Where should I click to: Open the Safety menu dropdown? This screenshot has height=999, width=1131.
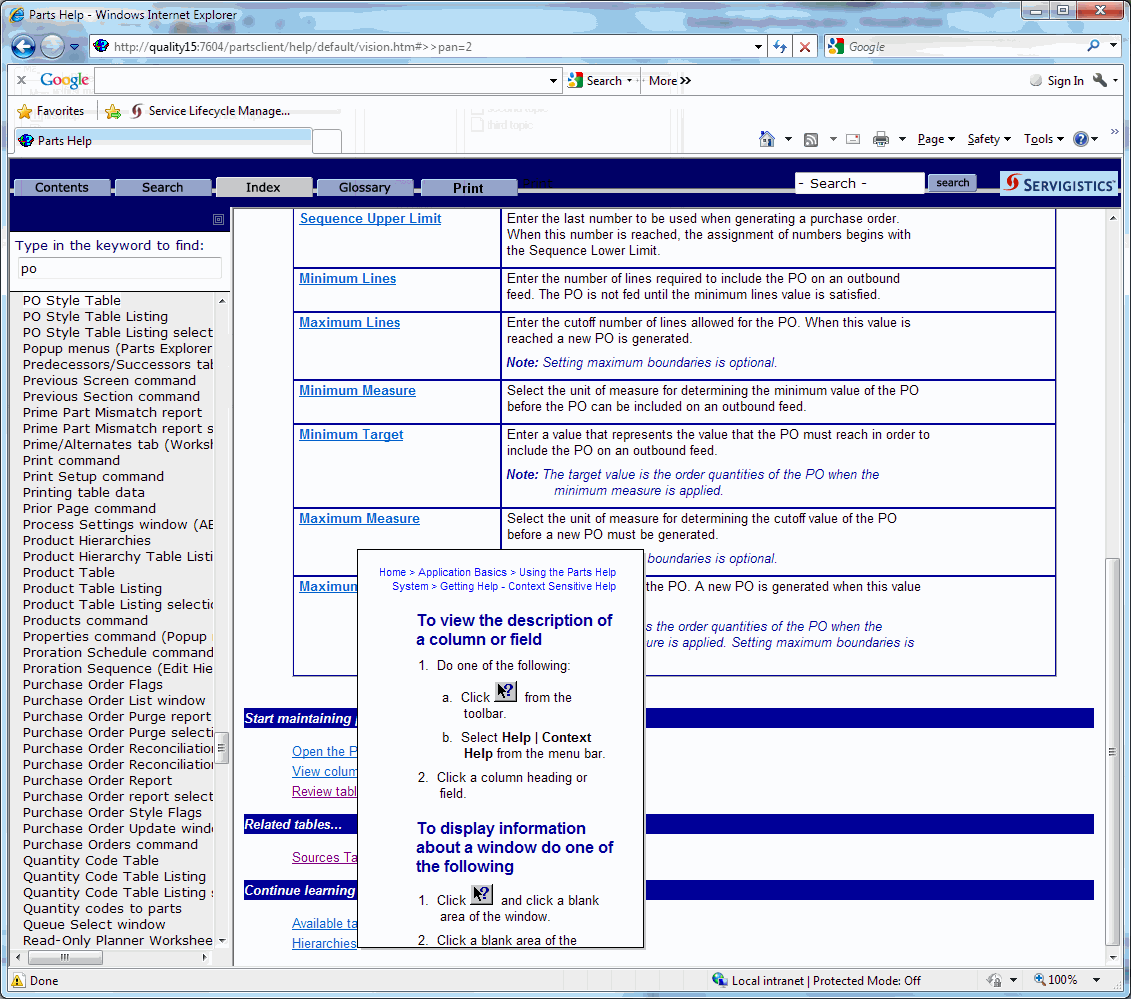point(989,139)
